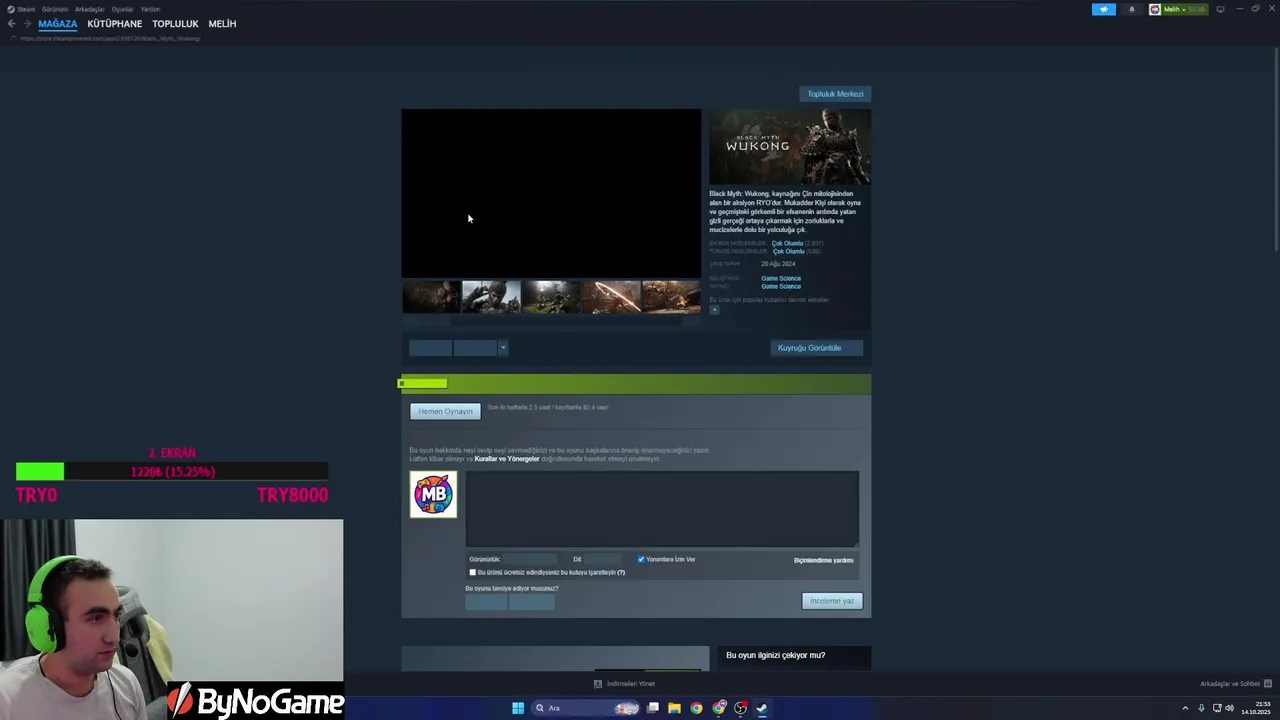Open the Oyunlar menu

point(122,9)
